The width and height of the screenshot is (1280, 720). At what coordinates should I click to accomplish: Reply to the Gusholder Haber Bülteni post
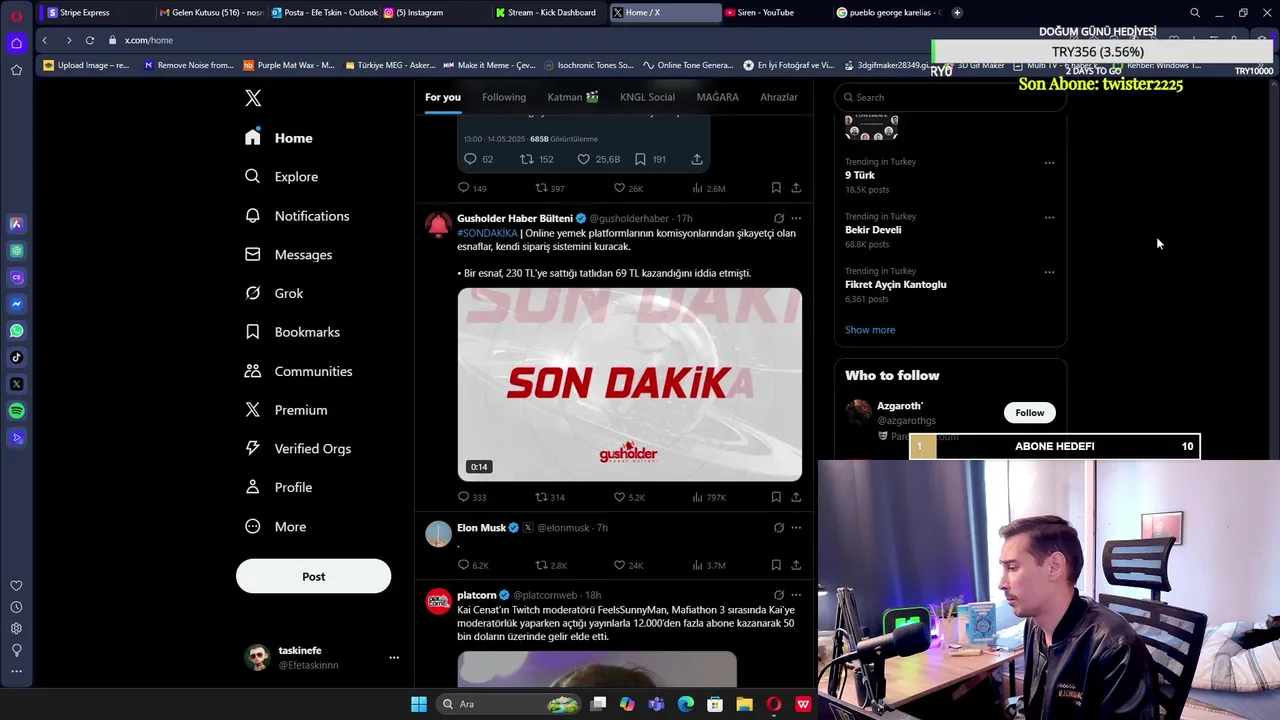[x=472, y=497]
